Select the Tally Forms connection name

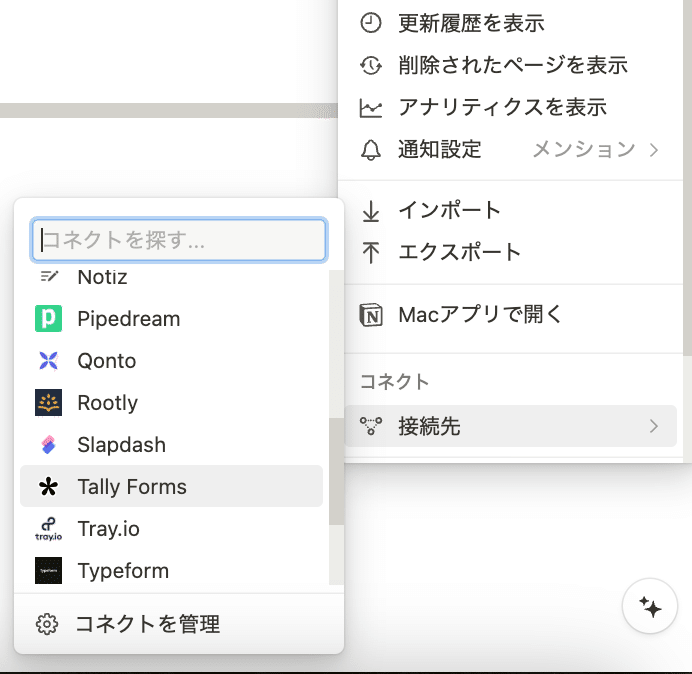click(132, 487)
